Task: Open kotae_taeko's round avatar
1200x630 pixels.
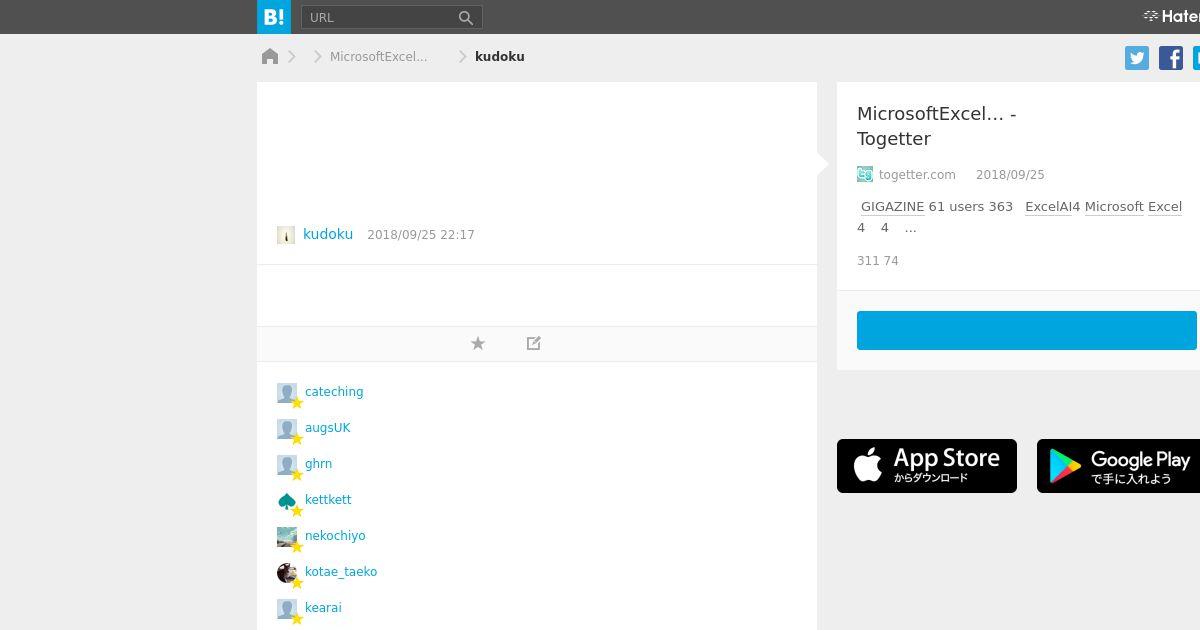Action: tap(287, 573)
